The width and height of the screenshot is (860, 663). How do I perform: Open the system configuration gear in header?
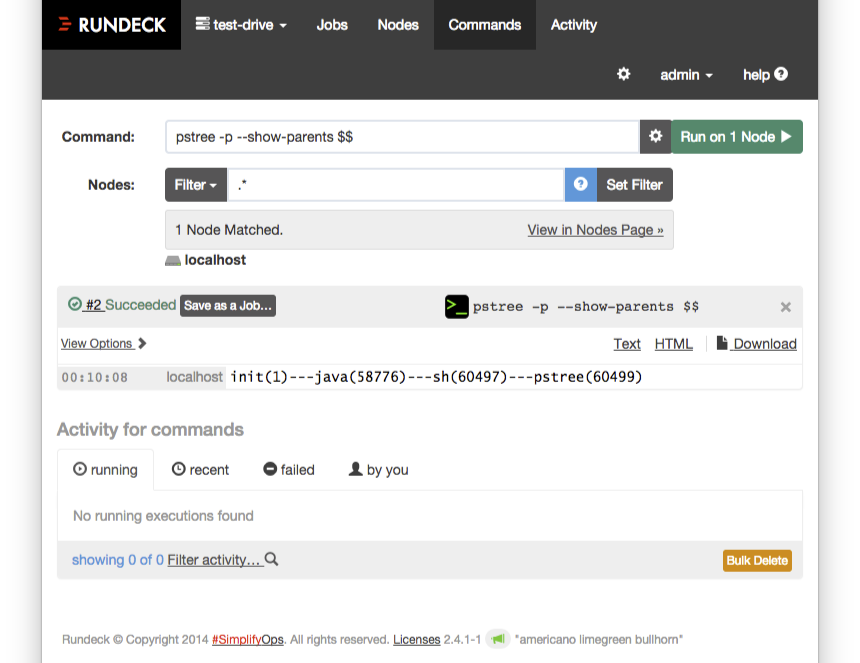tap(623, 74)
